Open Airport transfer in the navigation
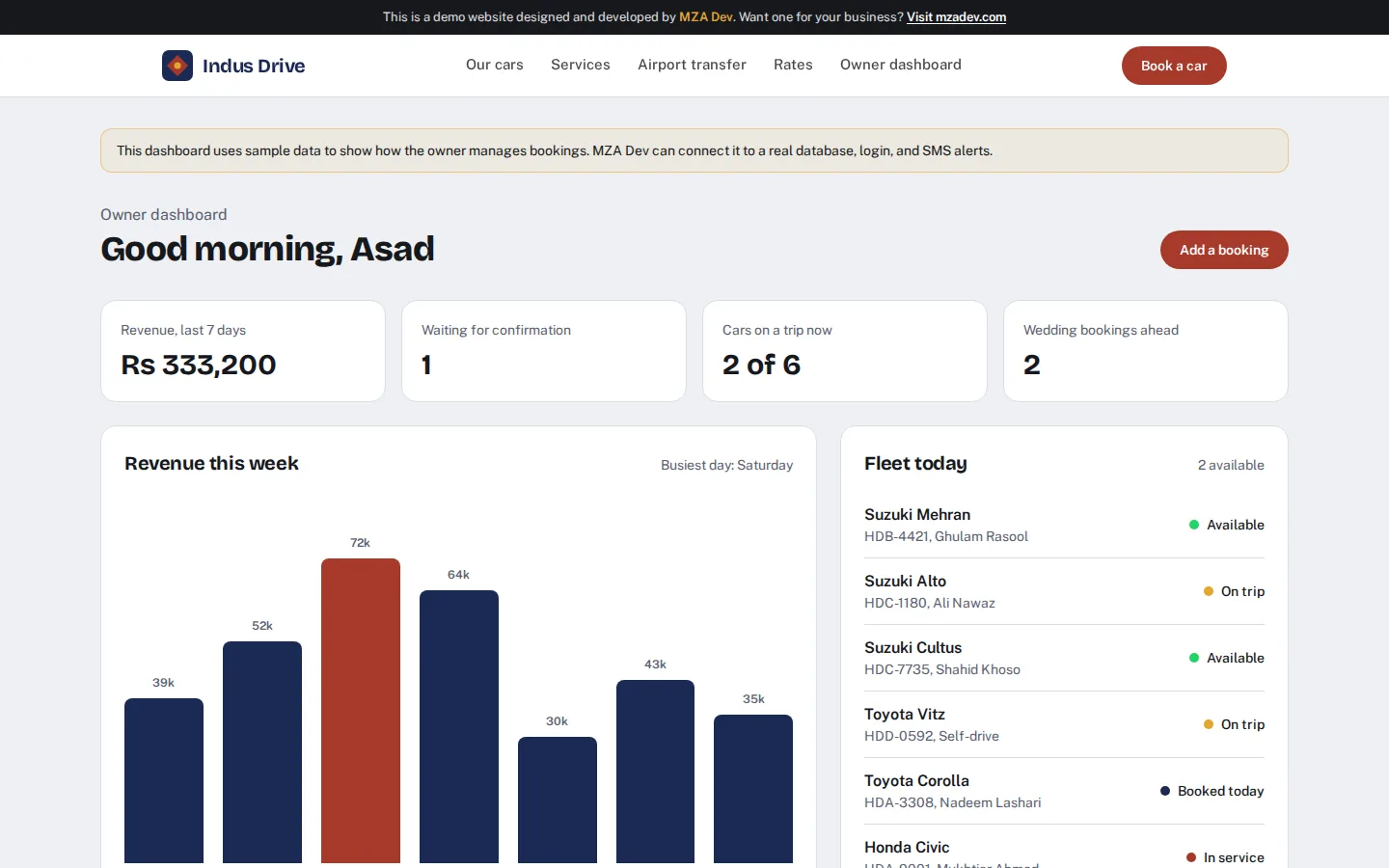The width and height of the screenshot is (1389, 868). pyautogui.click(x=692, y=65)
